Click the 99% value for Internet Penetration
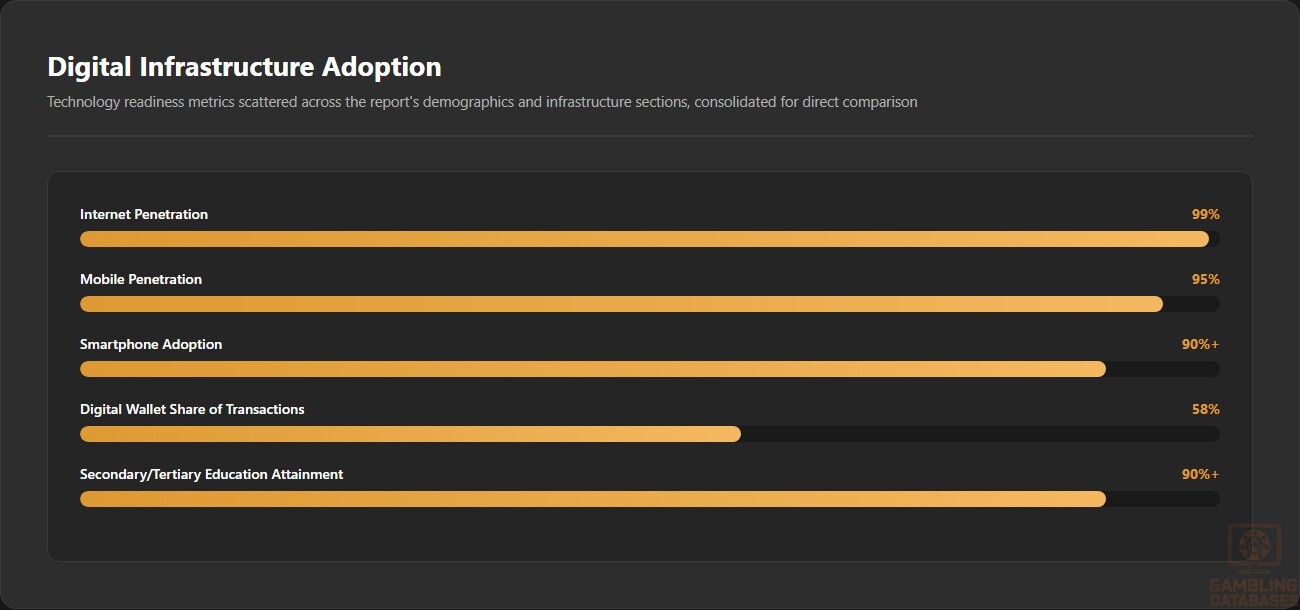 click(x=1205, y=214)
